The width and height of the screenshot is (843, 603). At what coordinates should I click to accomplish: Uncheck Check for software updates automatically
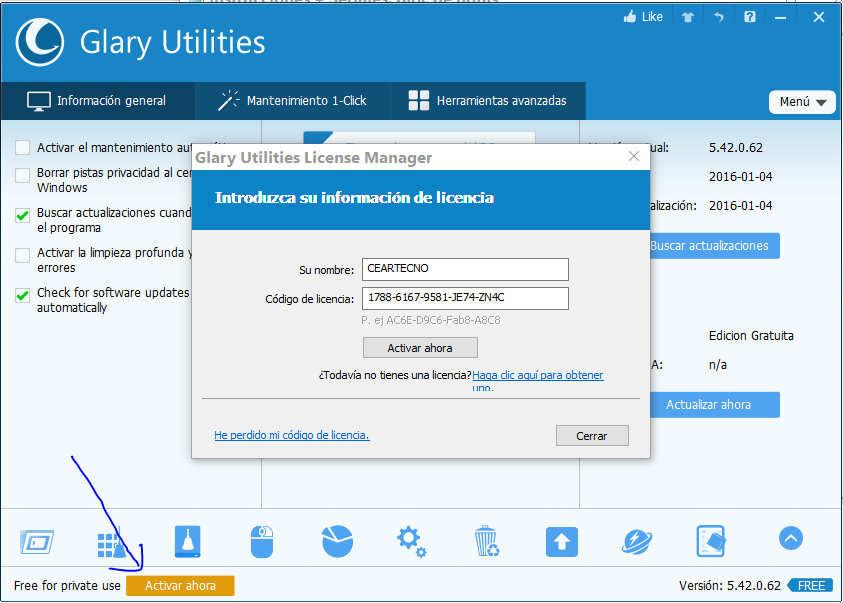23,295
